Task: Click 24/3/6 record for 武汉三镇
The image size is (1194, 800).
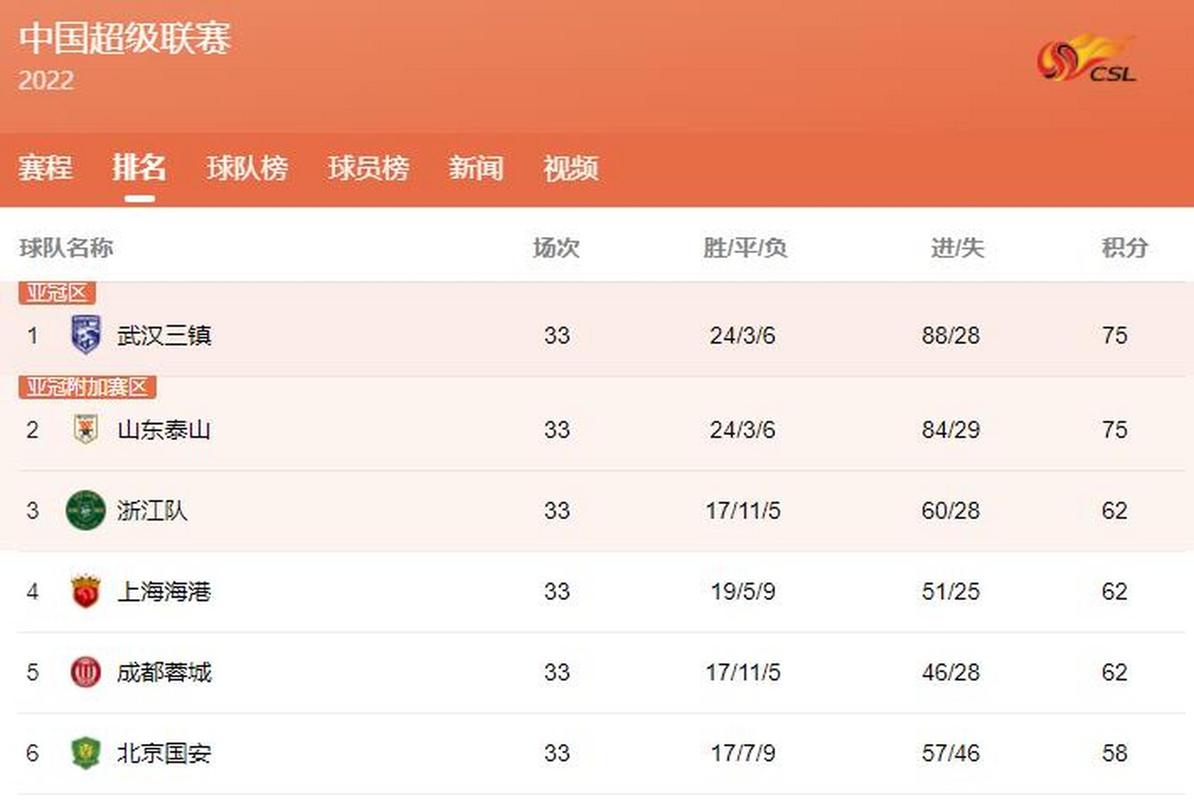Action: 742,335
